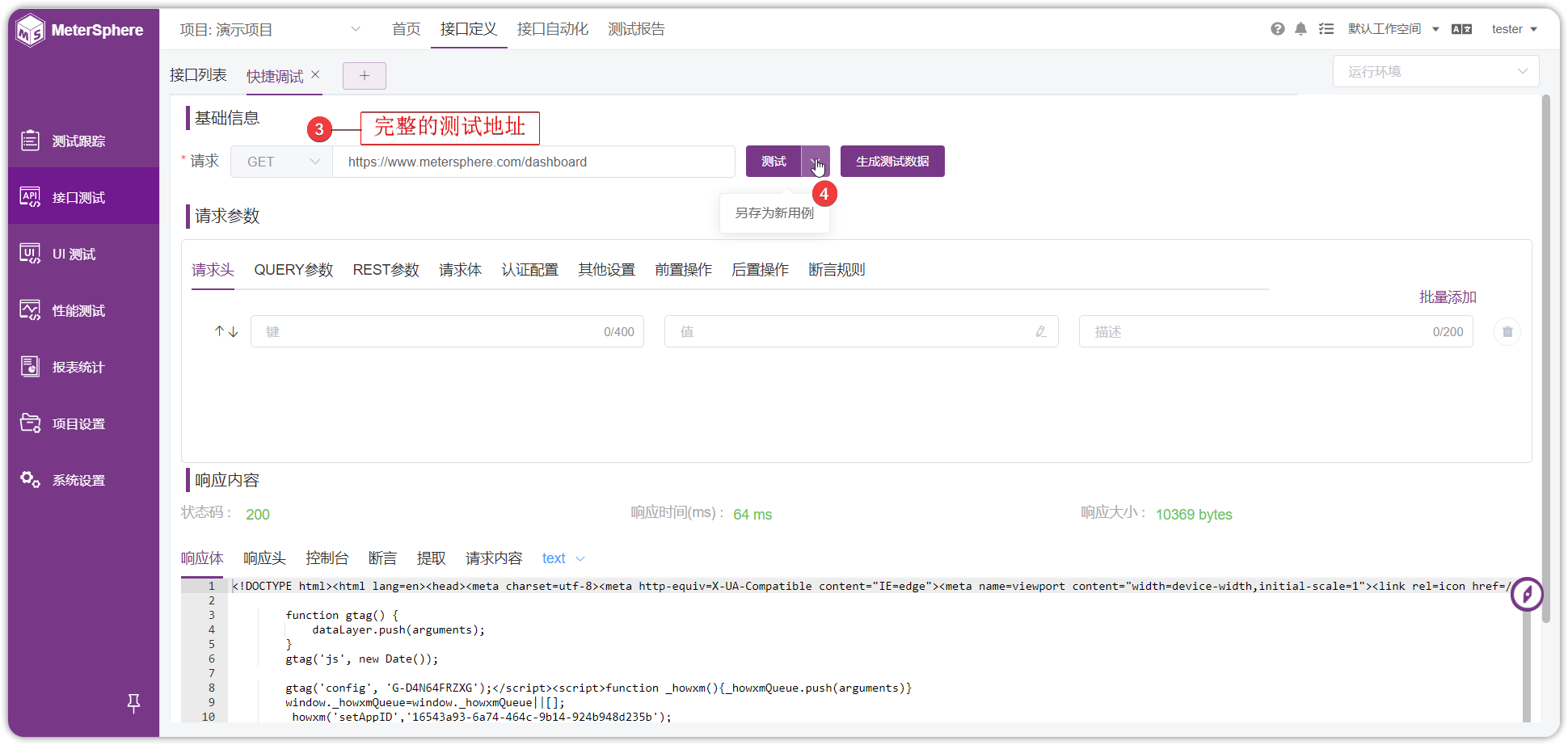
Task: Select the 断言规则 tab
Action: click(837, 270)
